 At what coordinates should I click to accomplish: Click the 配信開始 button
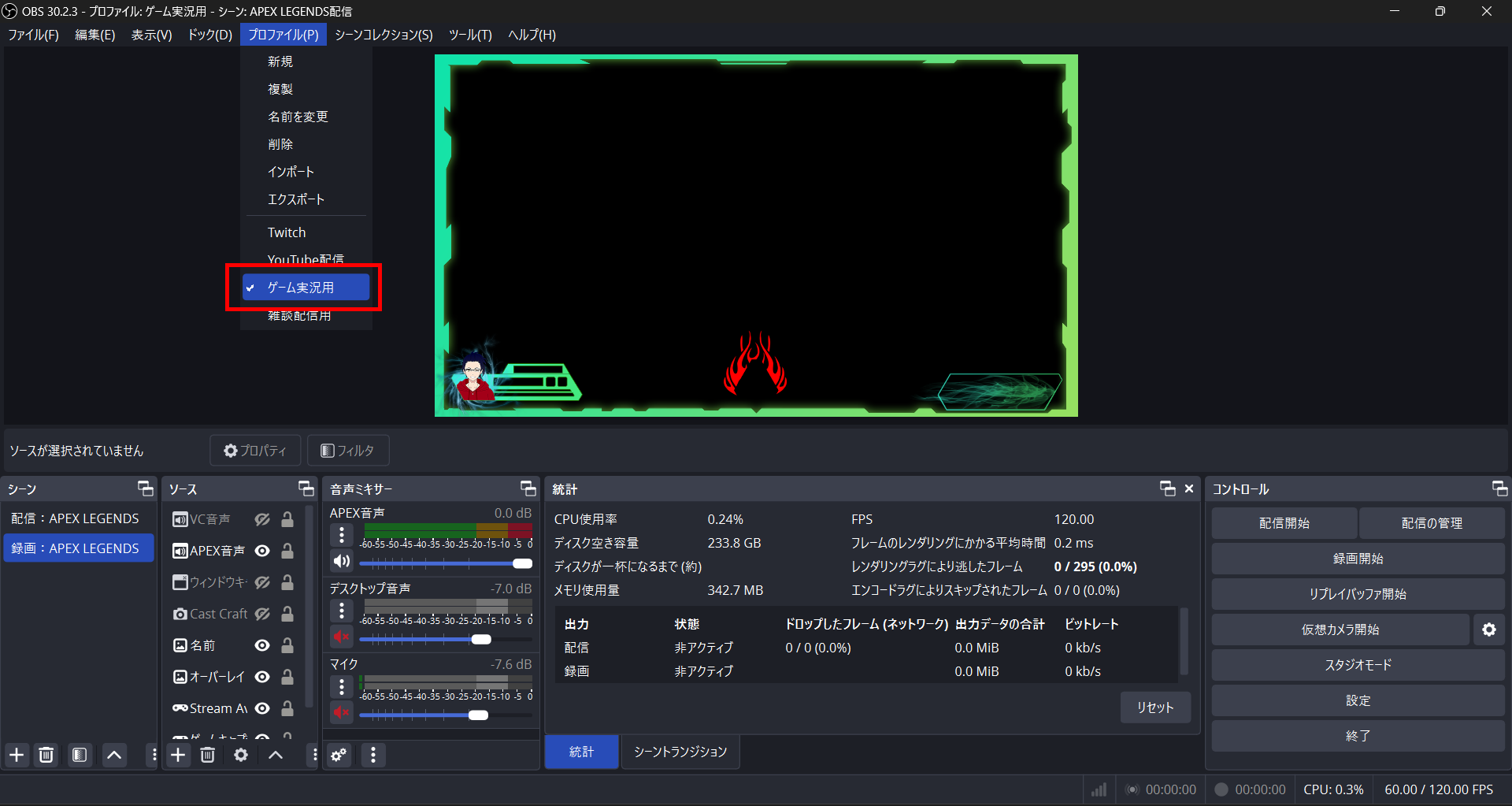(x=1284, y=523)
